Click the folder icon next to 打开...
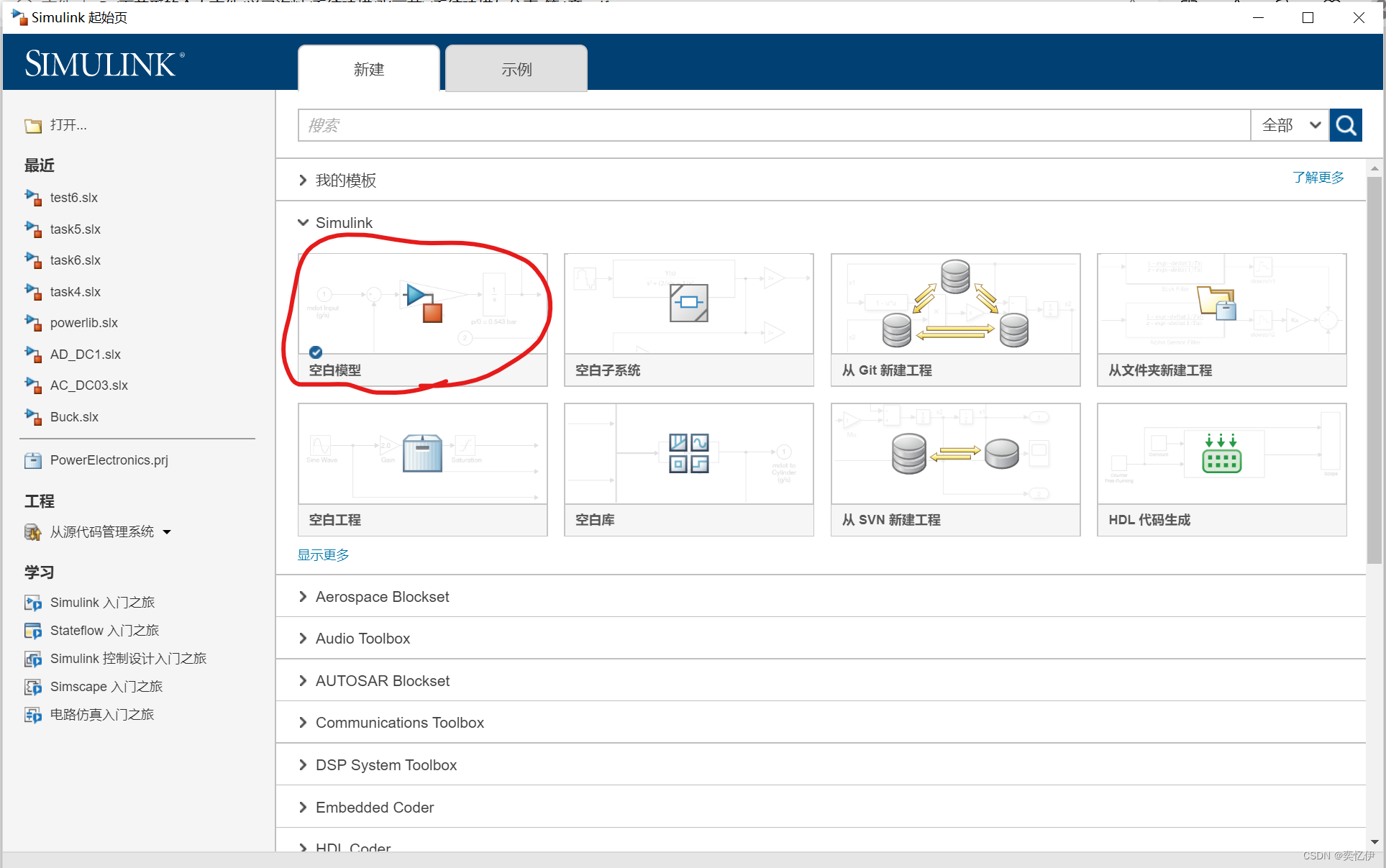Screen dimensions: 1386x868 [x=33, y=126]
